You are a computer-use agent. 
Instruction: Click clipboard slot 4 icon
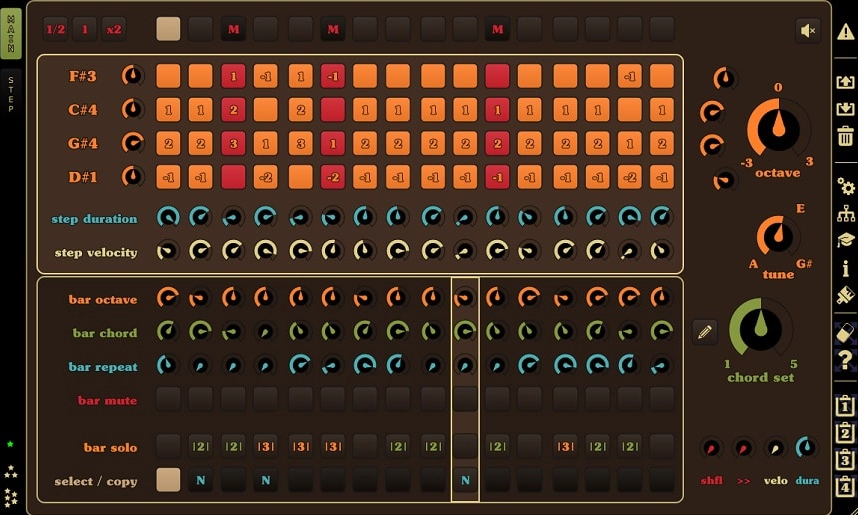[x=845, y=485]
